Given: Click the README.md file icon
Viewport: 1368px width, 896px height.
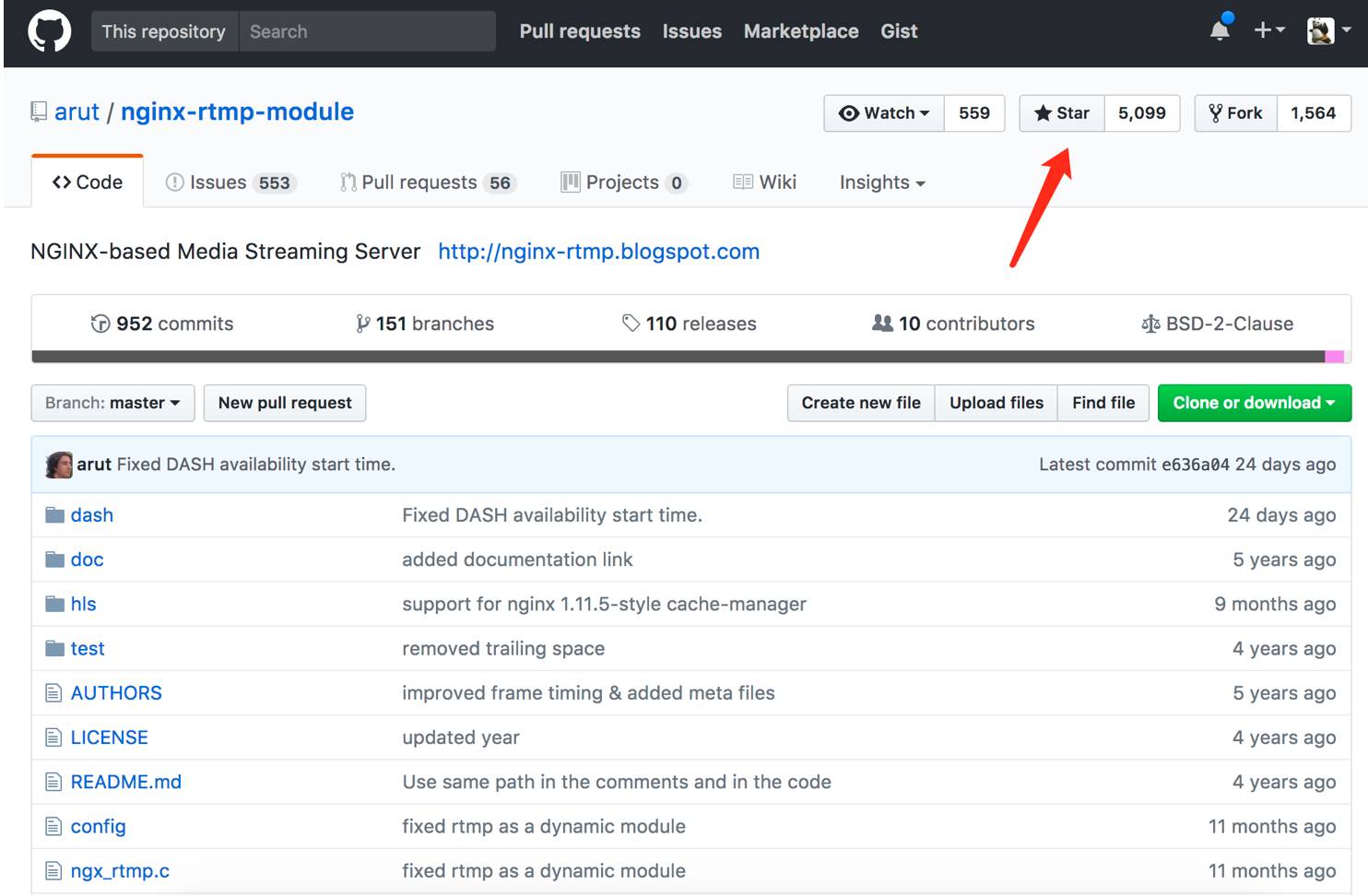Looking at the screenshot, I should [x=53, y=782].
